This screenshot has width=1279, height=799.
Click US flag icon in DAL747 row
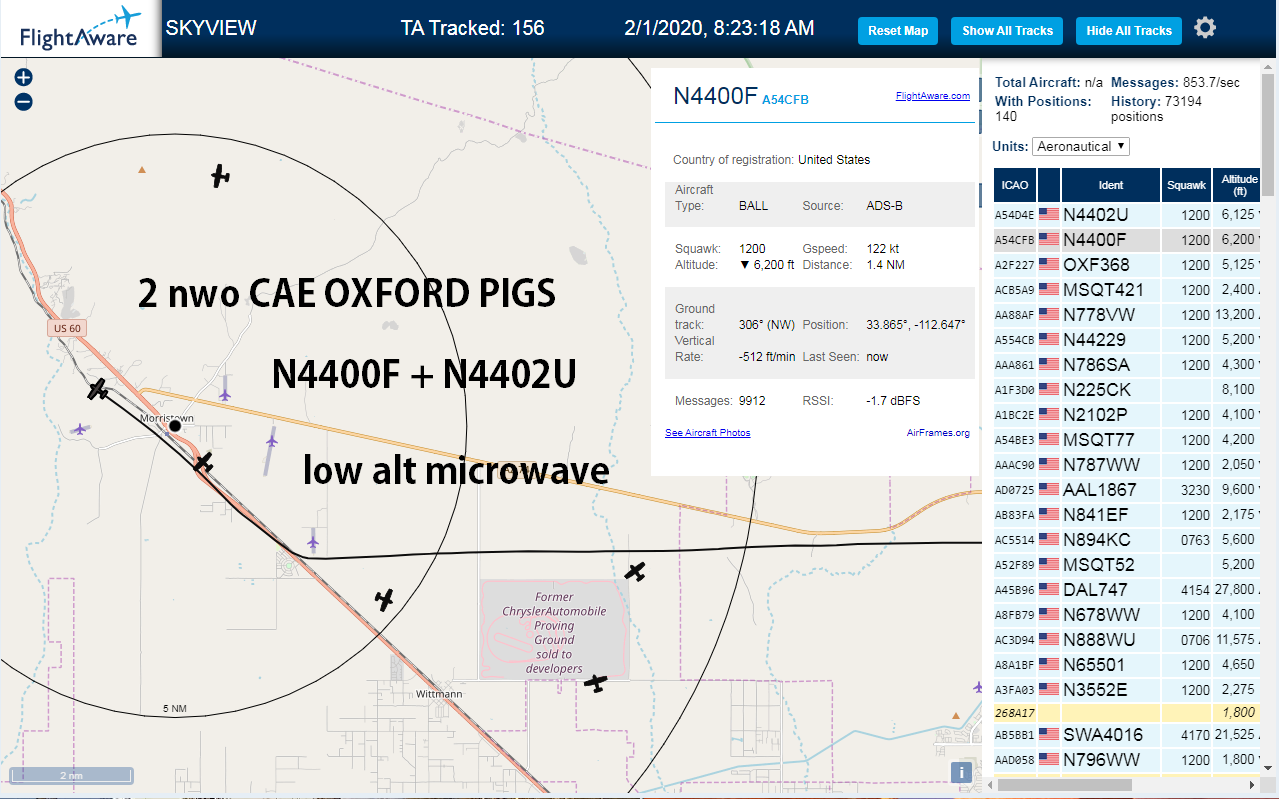pos(1049,589)
